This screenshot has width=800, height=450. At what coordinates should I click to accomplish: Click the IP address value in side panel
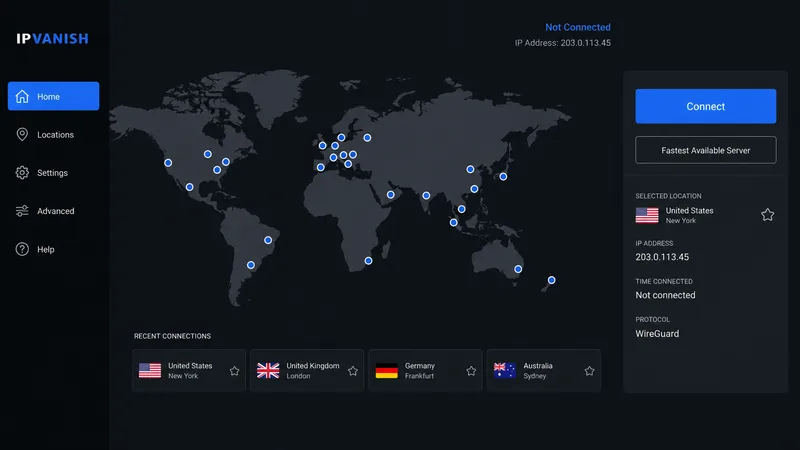[662, 257]
